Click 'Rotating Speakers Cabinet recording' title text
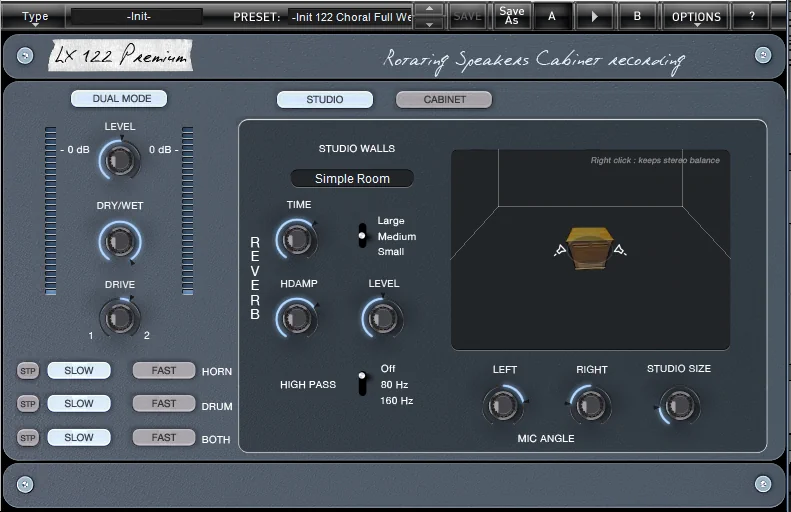This screenshot has width=791, height=512. [x=534, y=61]
